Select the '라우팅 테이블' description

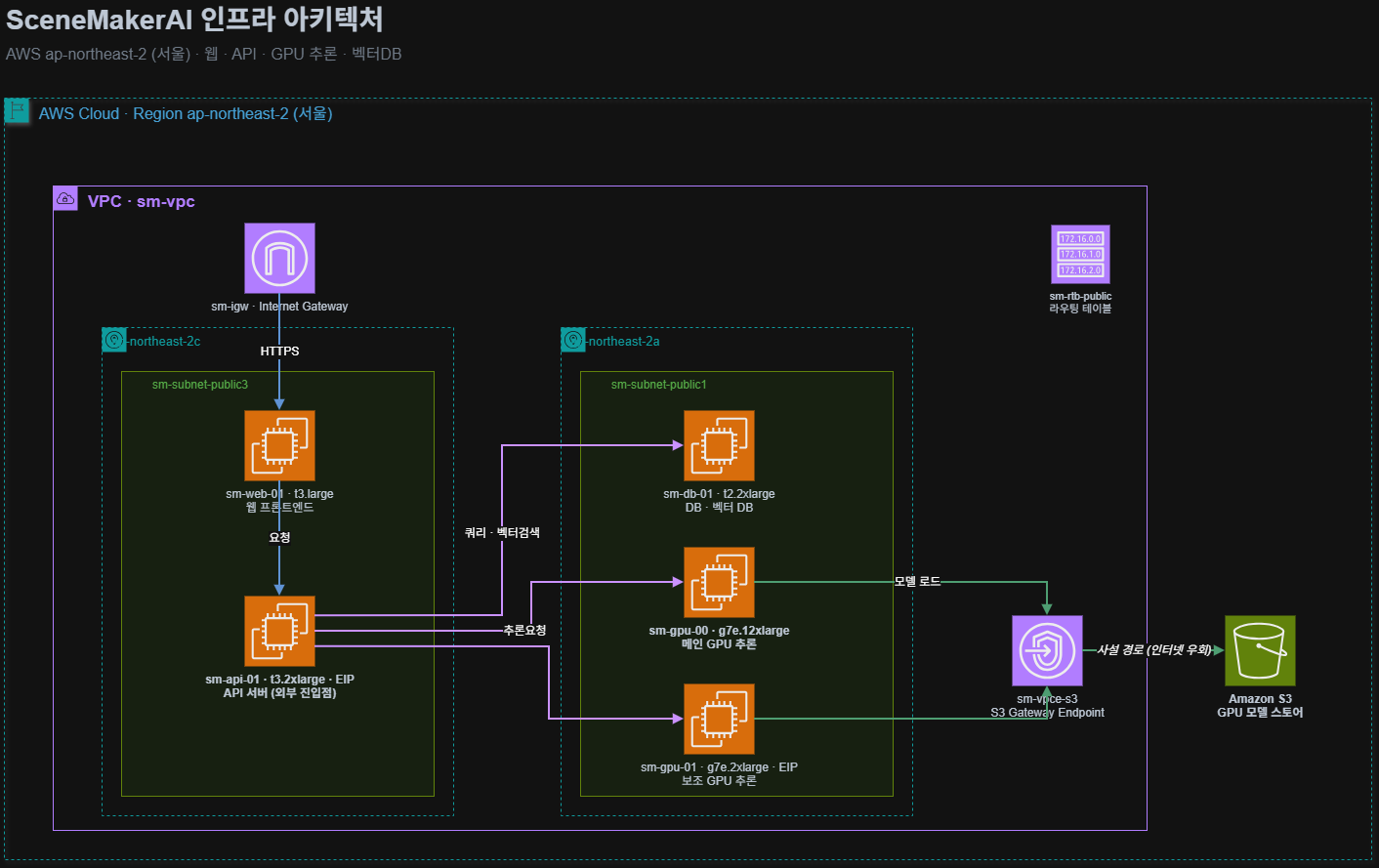coord(1080,309)
